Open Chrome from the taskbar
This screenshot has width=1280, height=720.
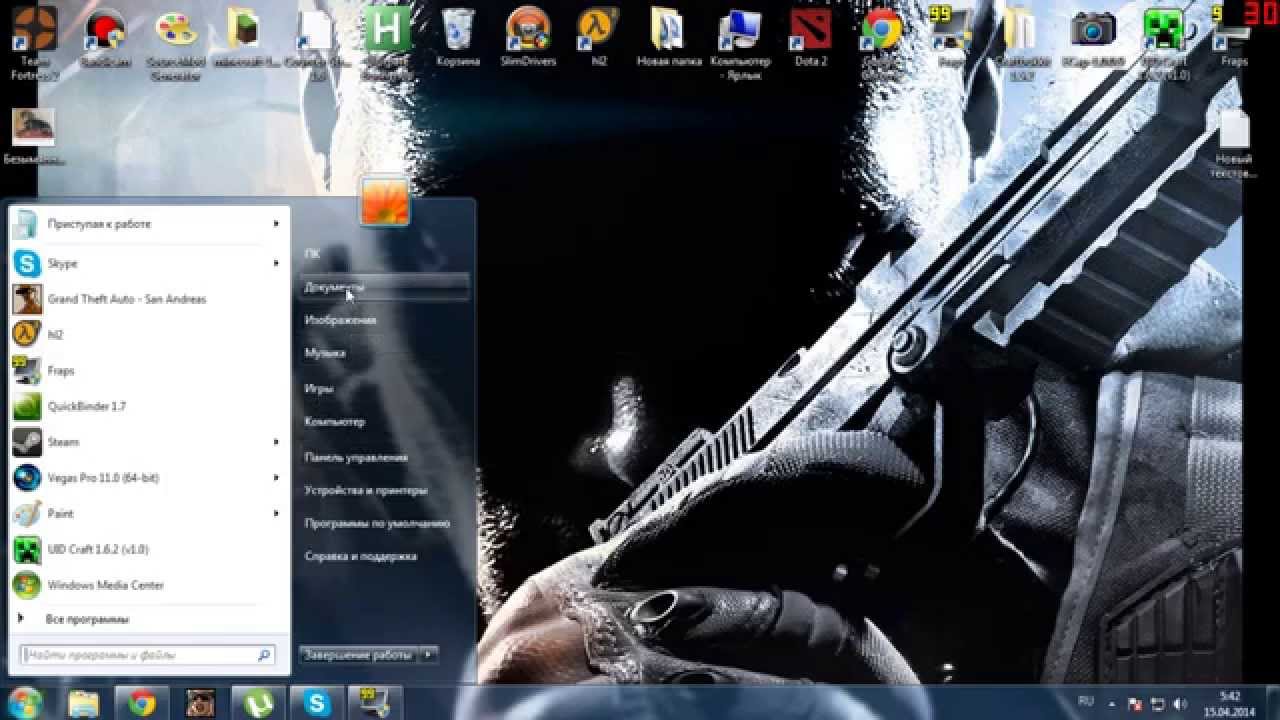point(142,702)
